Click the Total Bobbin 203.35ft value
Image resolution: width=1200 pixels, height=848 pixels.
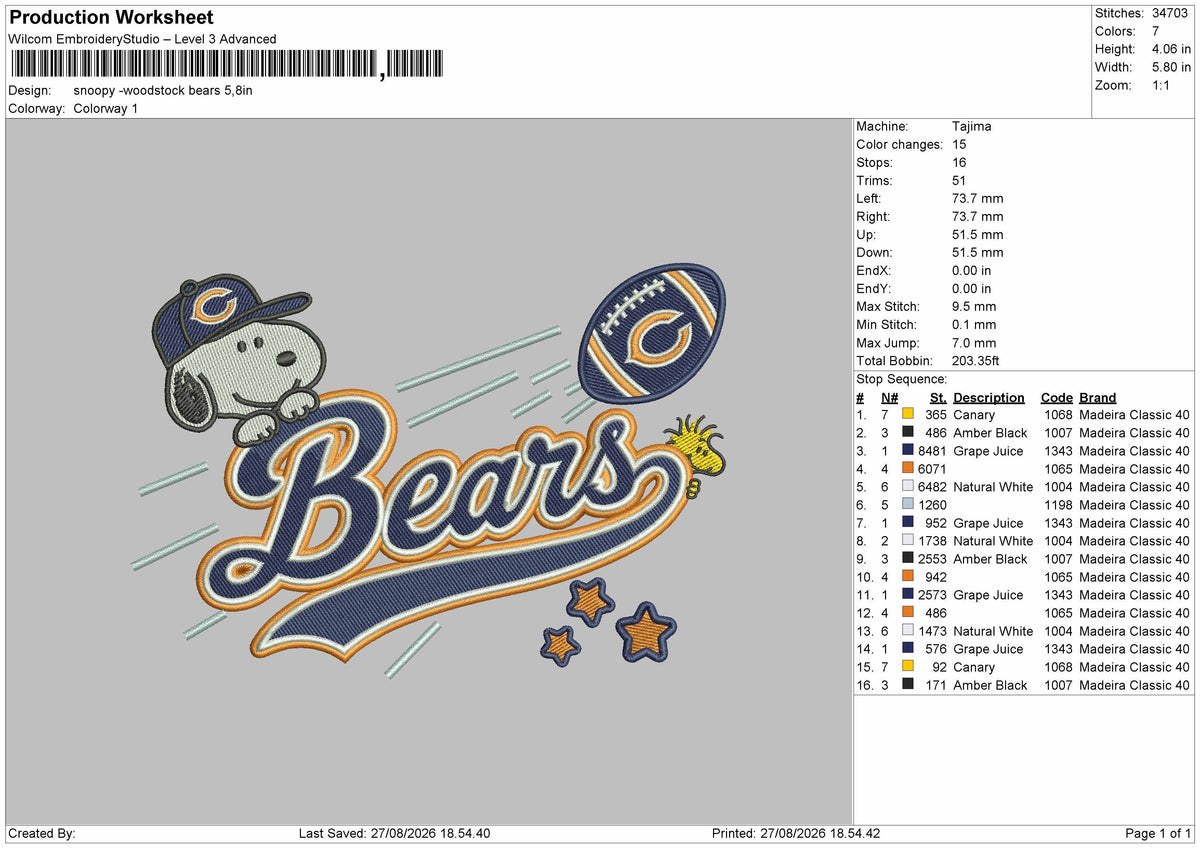976,361
